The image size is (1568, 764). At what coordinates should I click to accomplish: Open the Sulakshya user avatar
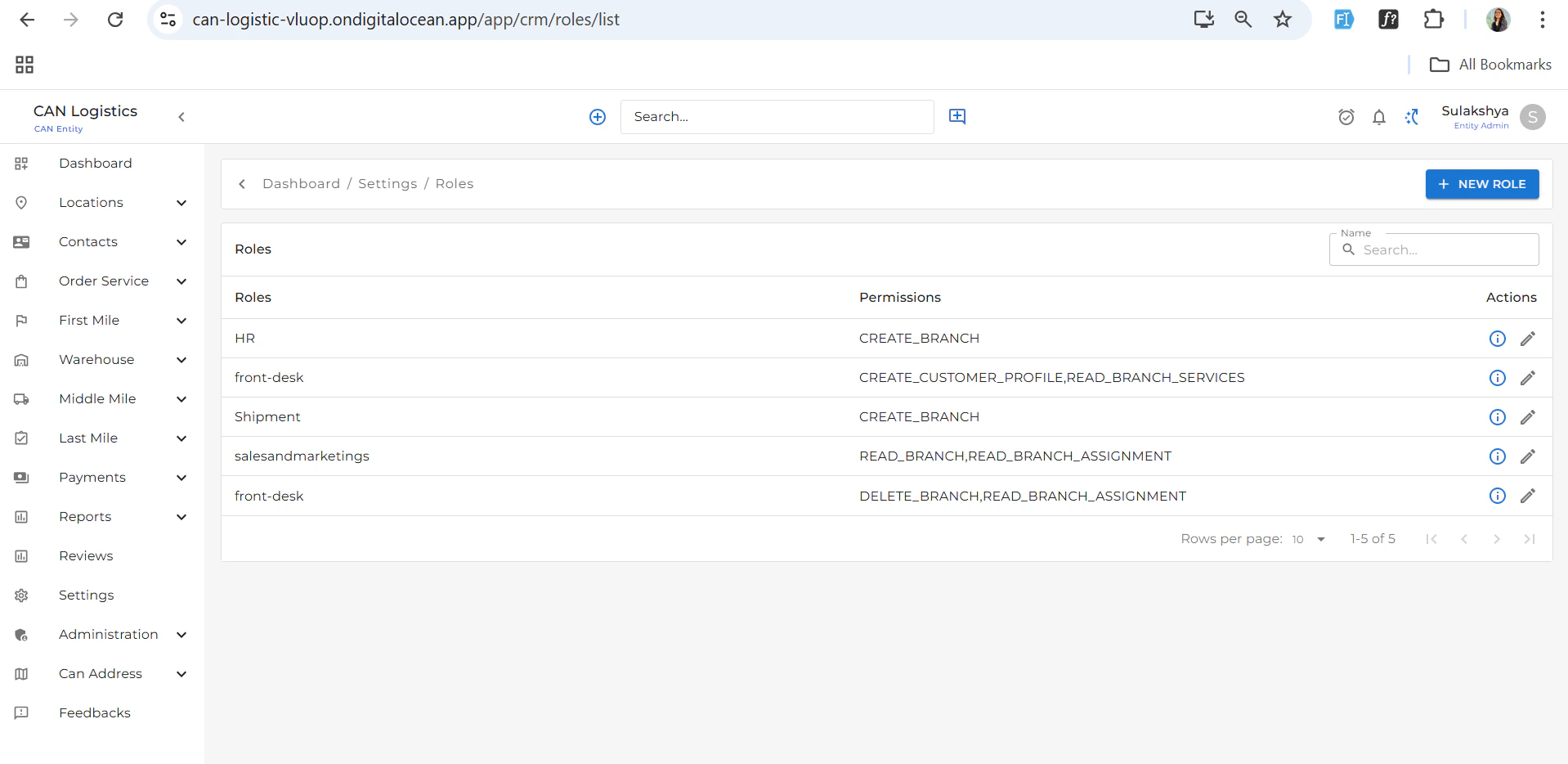pos(1533,117)
